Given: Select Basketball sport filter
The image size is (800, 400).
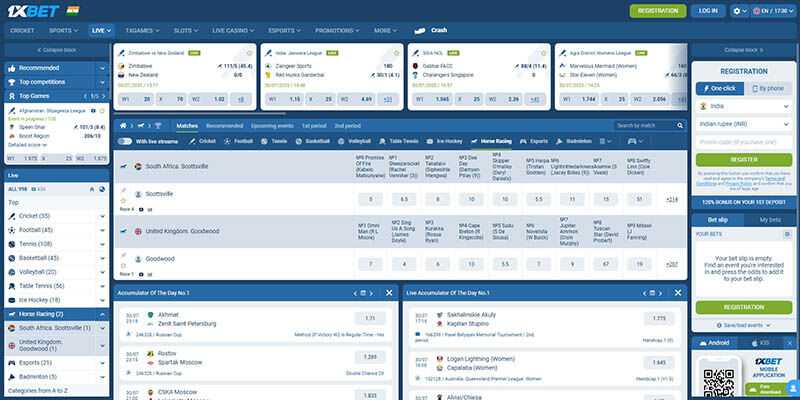Looking at the screenshot, I should pyautogui.click(x=313, y=141).
